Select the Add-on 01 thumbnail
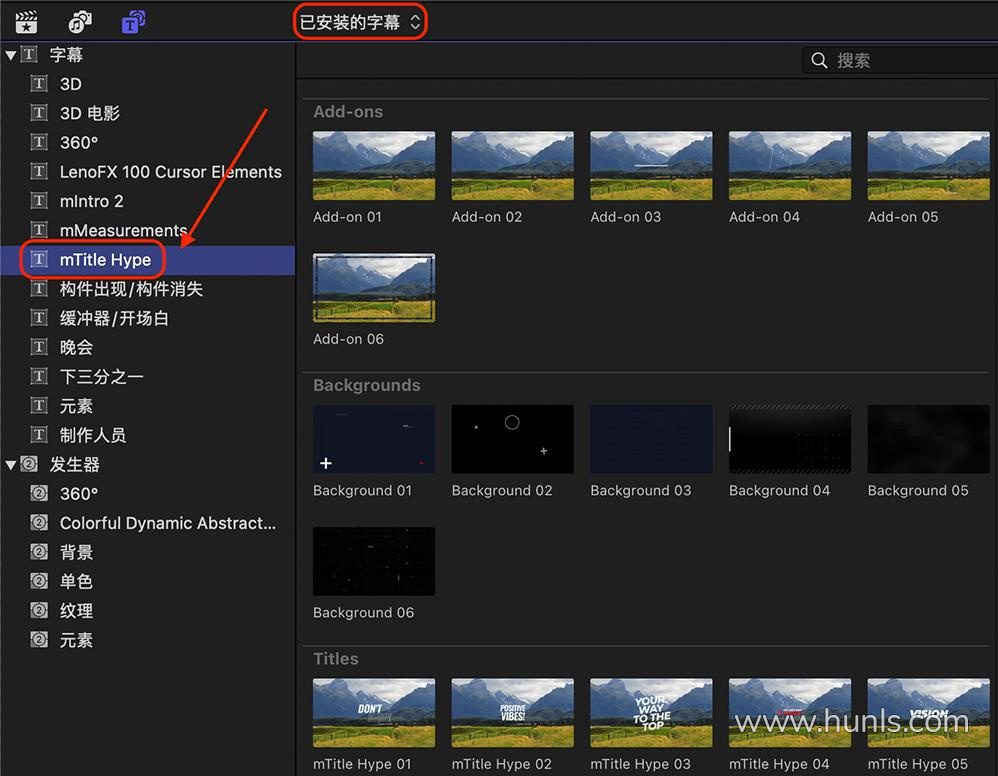 pos(374,166)
